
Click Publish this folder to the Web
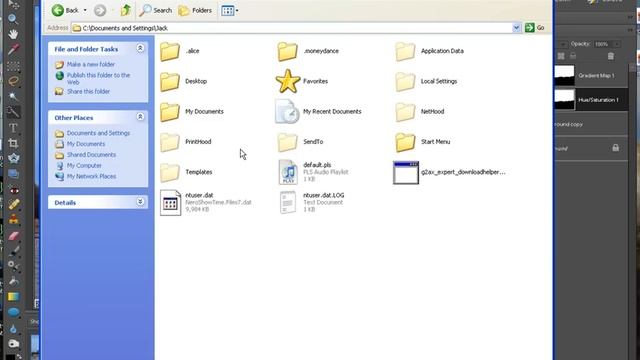[98, 78]
